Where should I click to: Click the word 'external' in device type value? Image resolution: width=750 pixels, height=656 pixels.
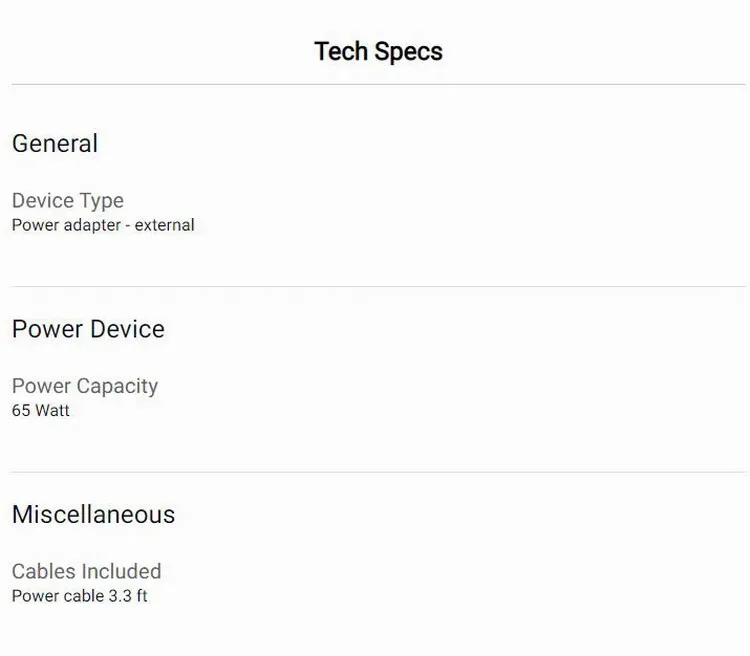[165, 225]
